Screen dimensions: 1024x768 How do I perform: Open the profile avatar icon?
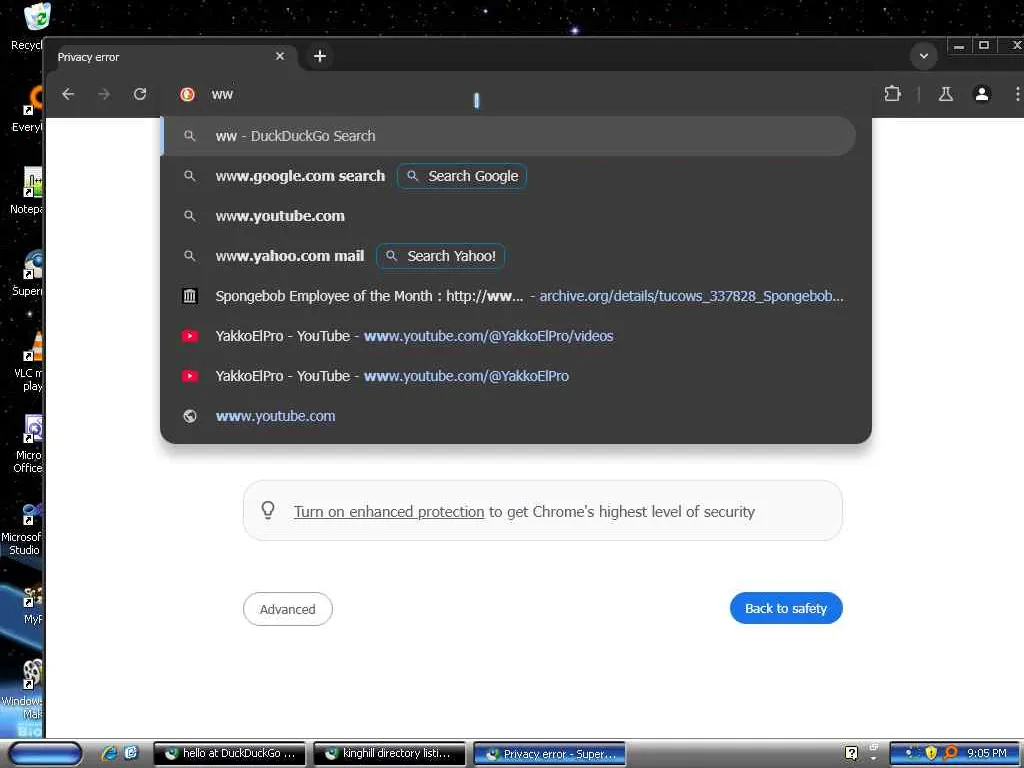tap(982, 94)
